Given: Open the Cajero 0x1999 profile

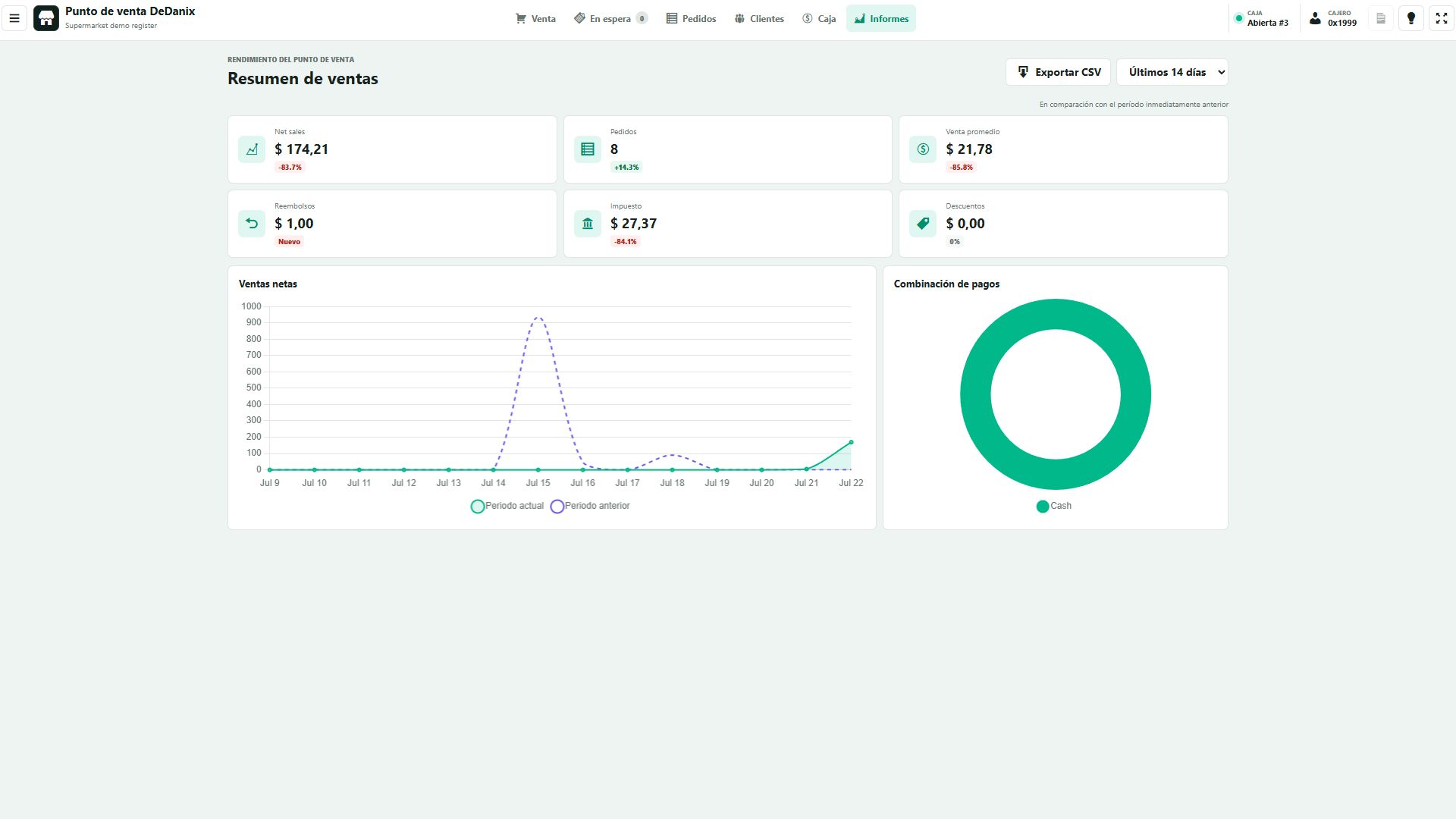Looking at the screenshot, I should tap(1333, 18).
